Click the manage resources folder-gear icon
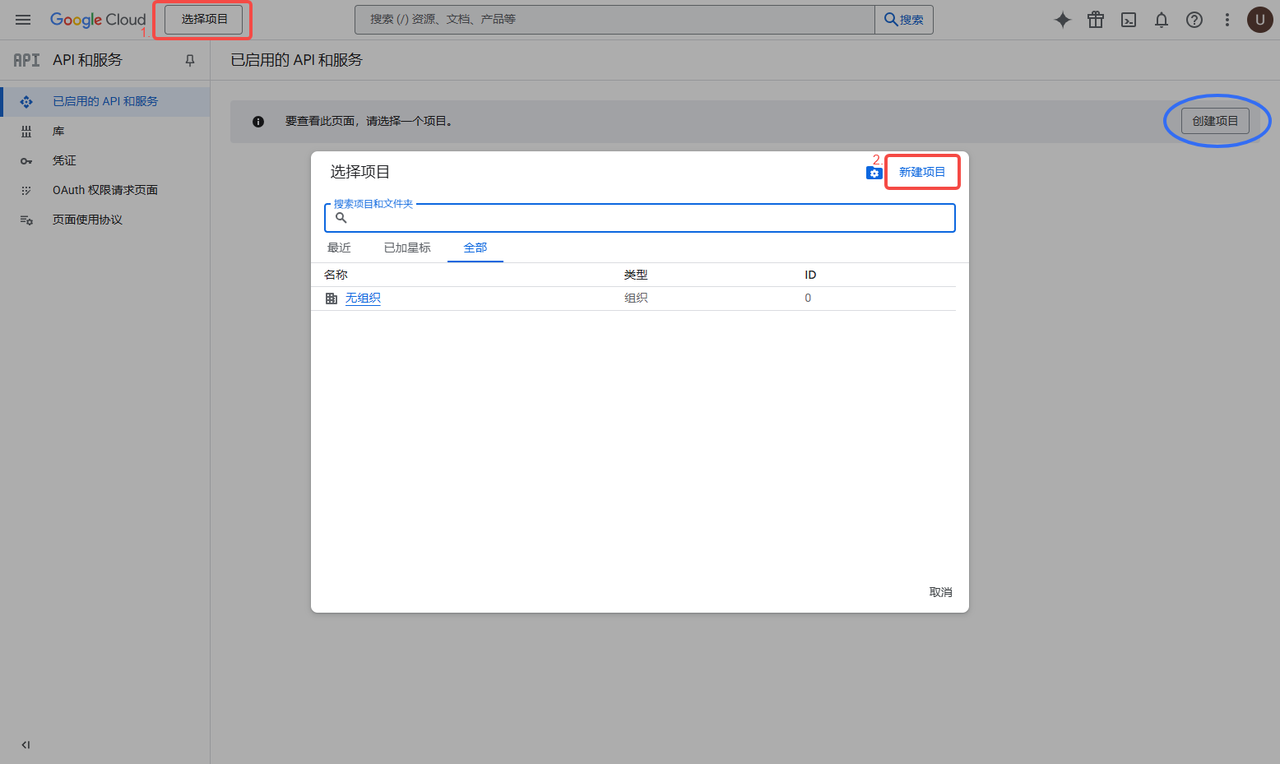The image size is (1280, 764). click(x=874, y=173)
